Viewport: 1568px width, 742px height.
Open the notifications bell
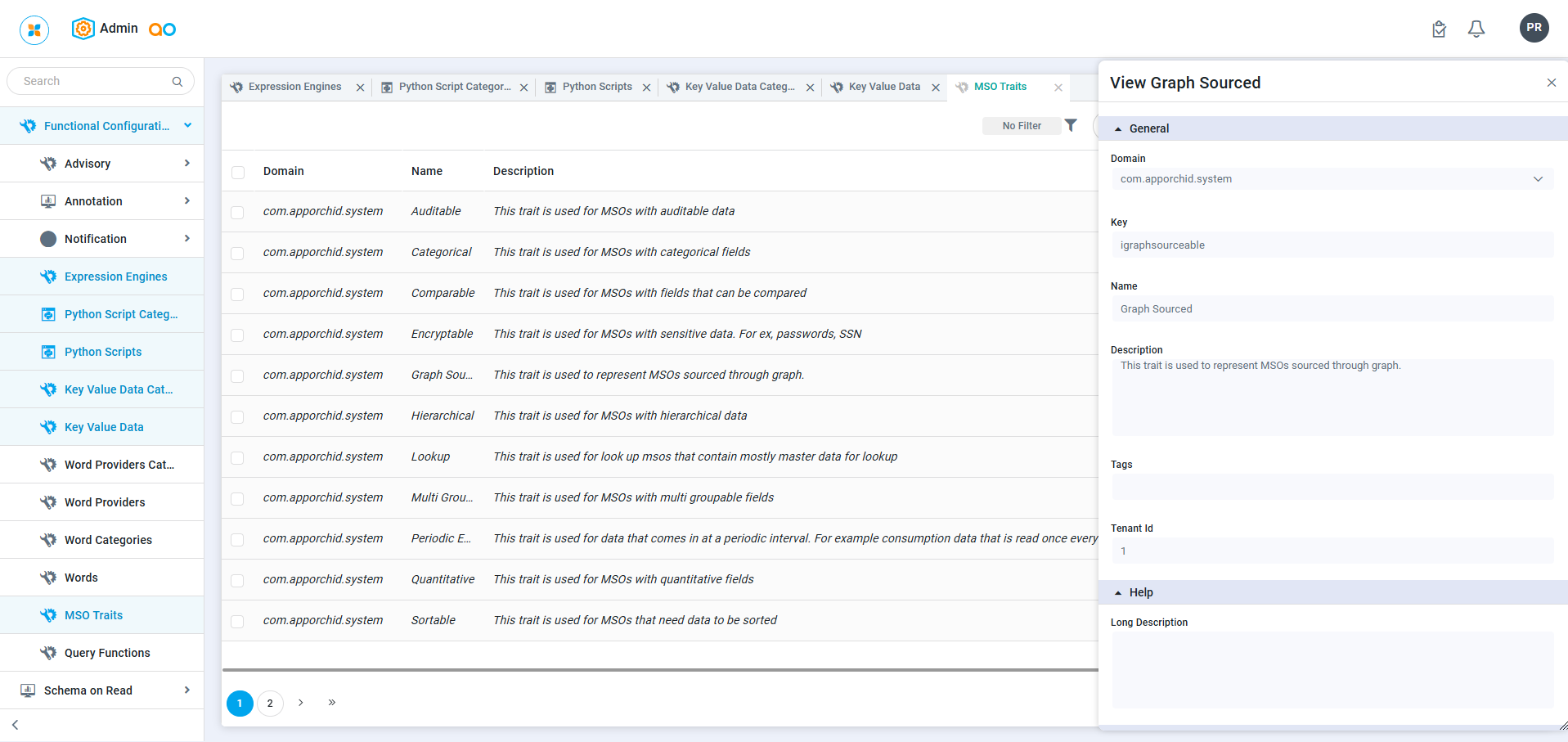pos(1476,29)
